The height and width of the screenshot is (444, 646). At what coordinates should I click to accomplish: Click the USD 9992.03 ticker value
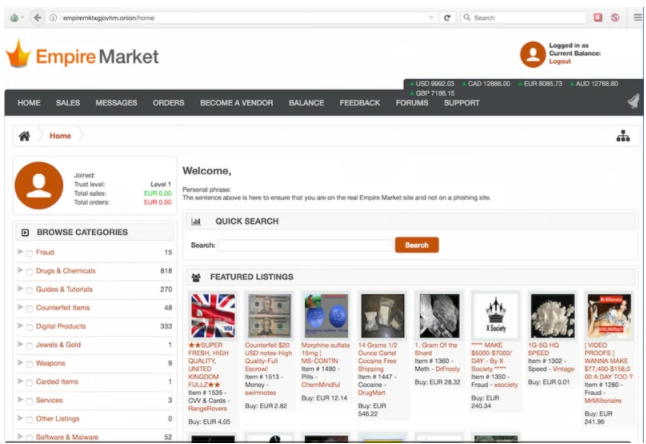(435, 84)
